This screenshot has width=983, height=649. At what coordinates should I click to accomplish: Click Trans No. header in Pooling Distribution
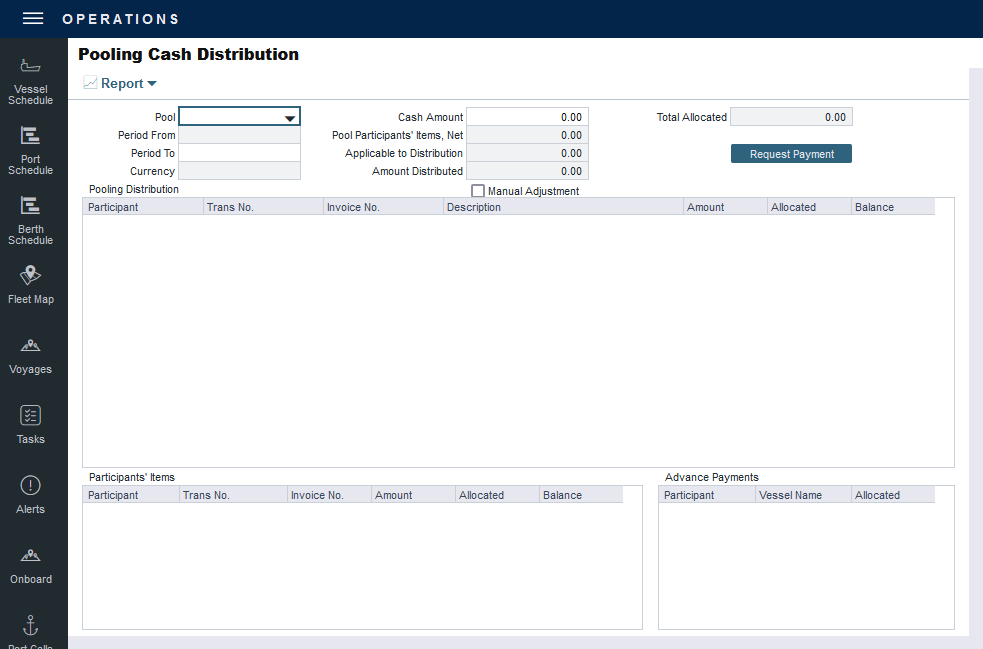(x=263, y=207)
